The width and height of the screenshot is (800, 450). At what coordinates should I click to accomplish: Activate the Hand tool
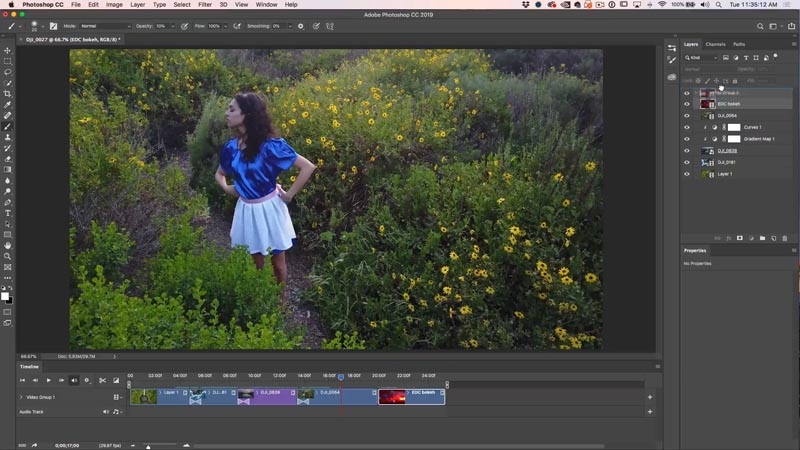(8, 245)
